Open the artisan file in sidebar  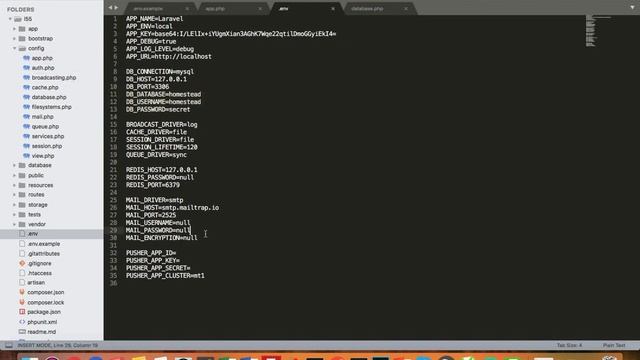pos(36,282)
